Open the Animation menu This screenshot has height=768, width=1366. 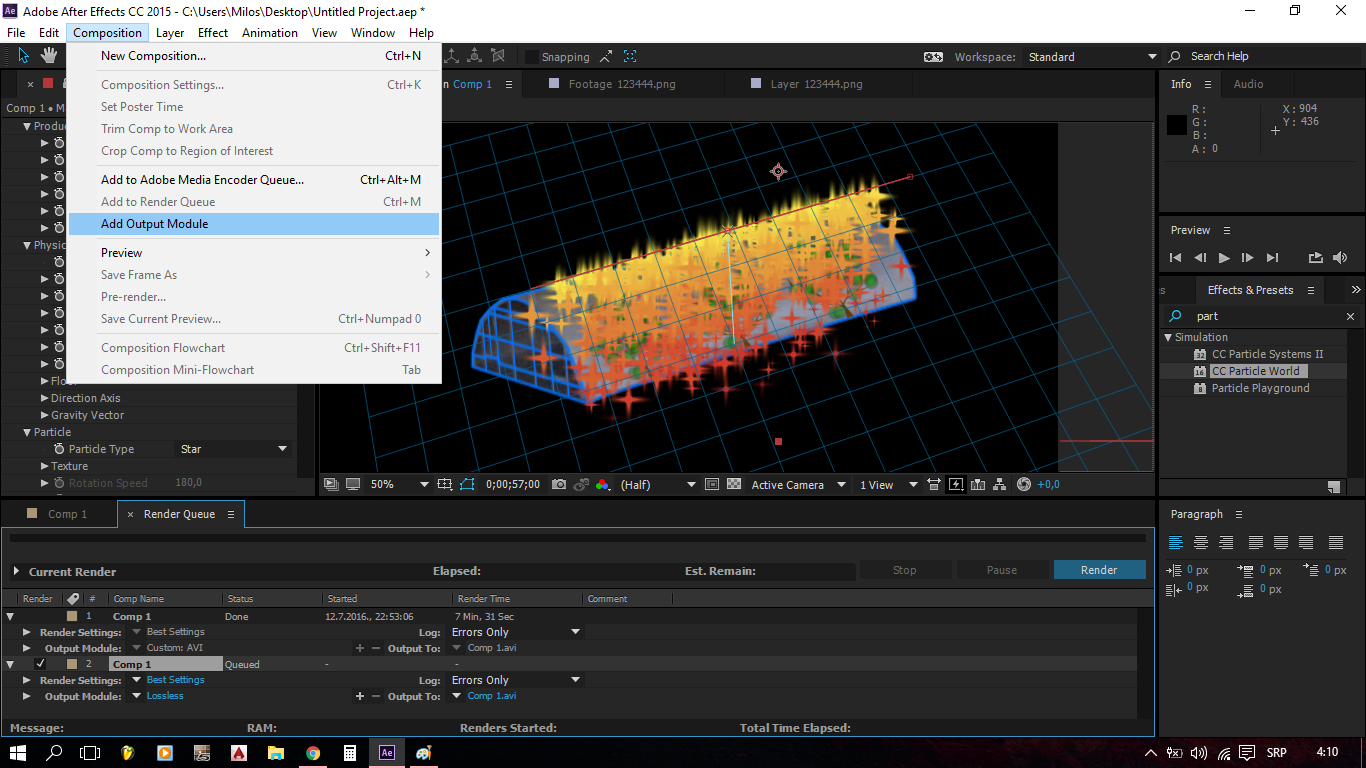[270, 33]
